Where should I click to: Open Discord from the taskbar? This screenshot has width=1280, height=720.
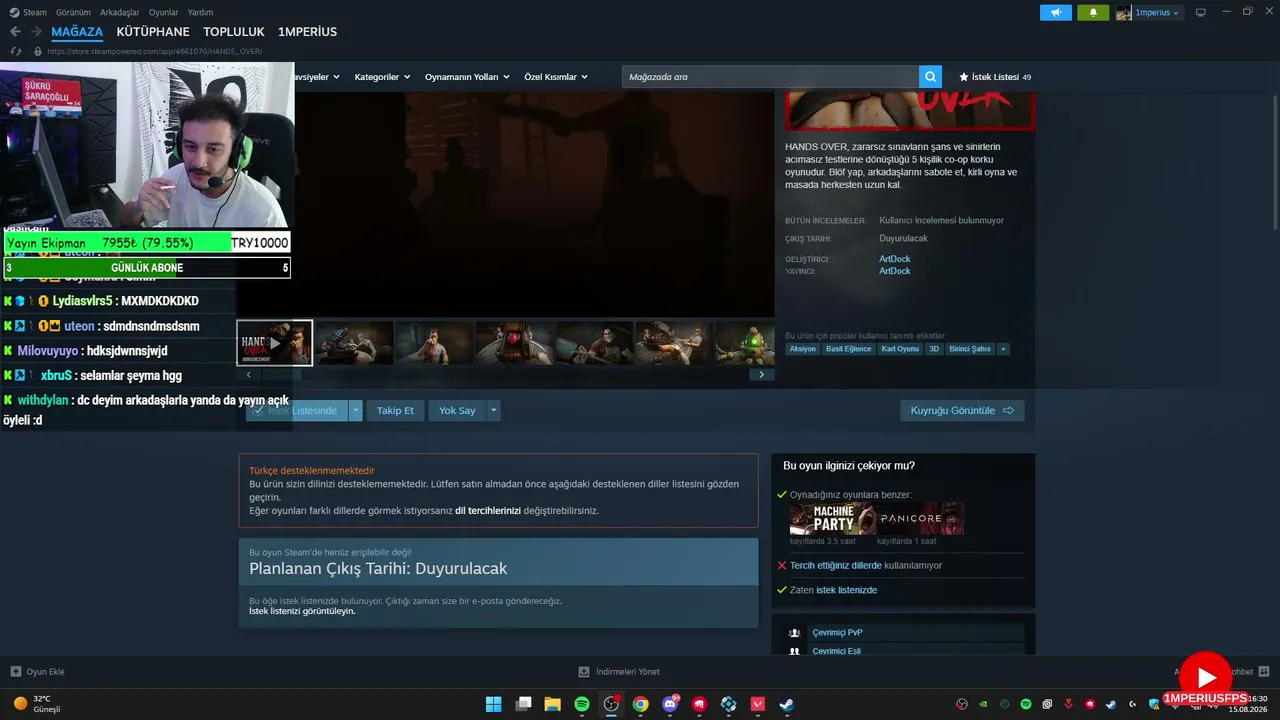(670, 704)
